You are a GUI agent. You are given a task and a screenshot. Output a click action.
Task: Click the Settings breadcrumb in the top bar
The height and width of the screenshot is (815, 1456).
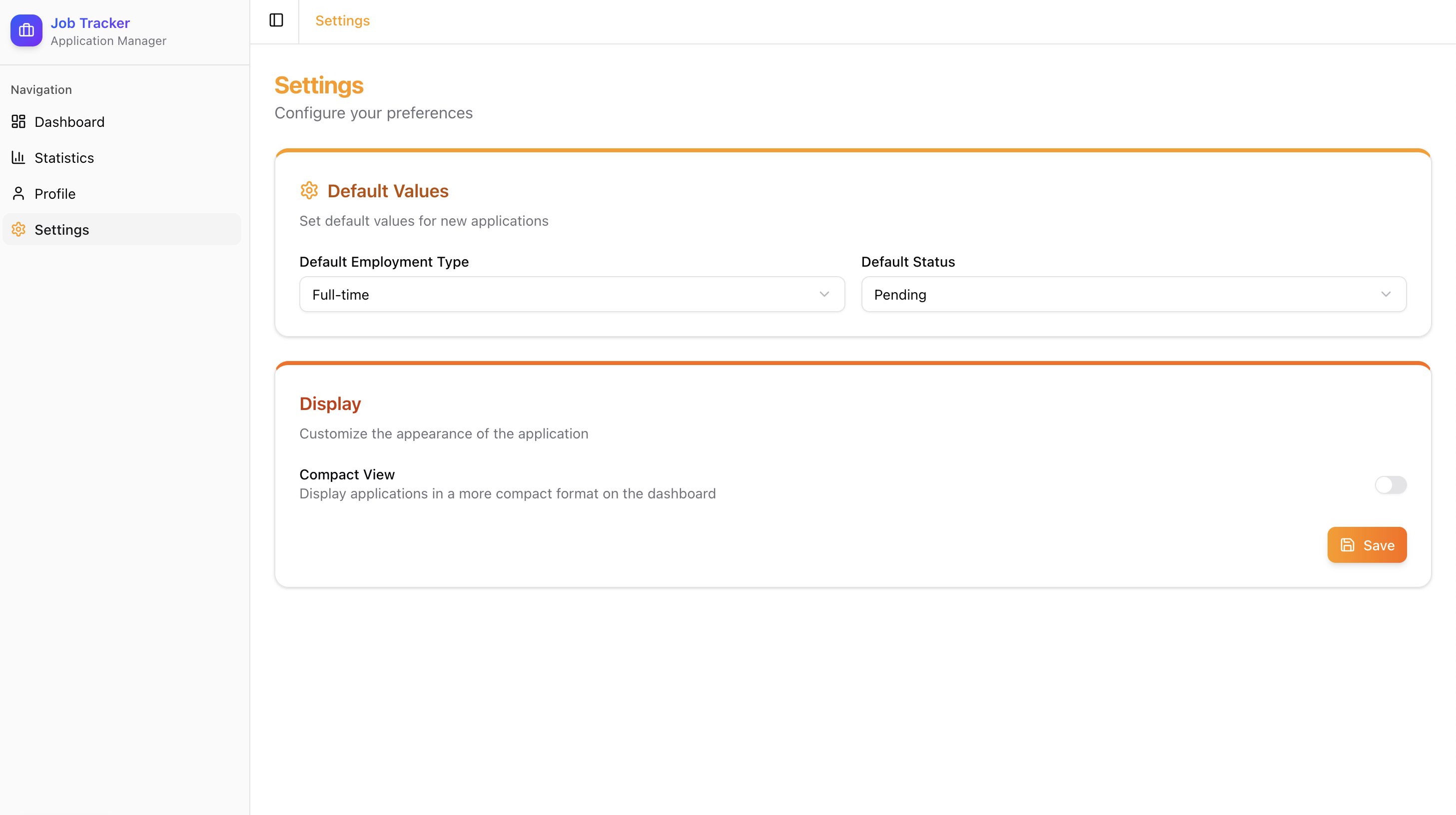[342, 20]
